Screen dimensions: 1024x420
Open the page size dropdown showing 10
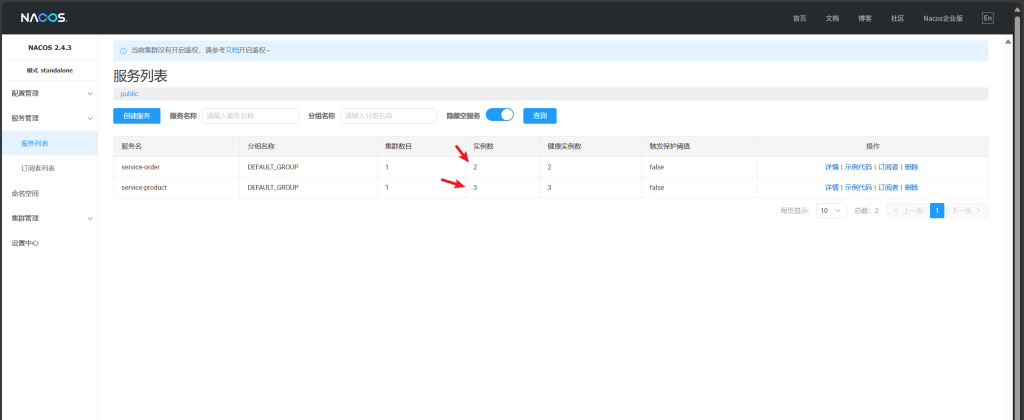[x=831, y=211]
